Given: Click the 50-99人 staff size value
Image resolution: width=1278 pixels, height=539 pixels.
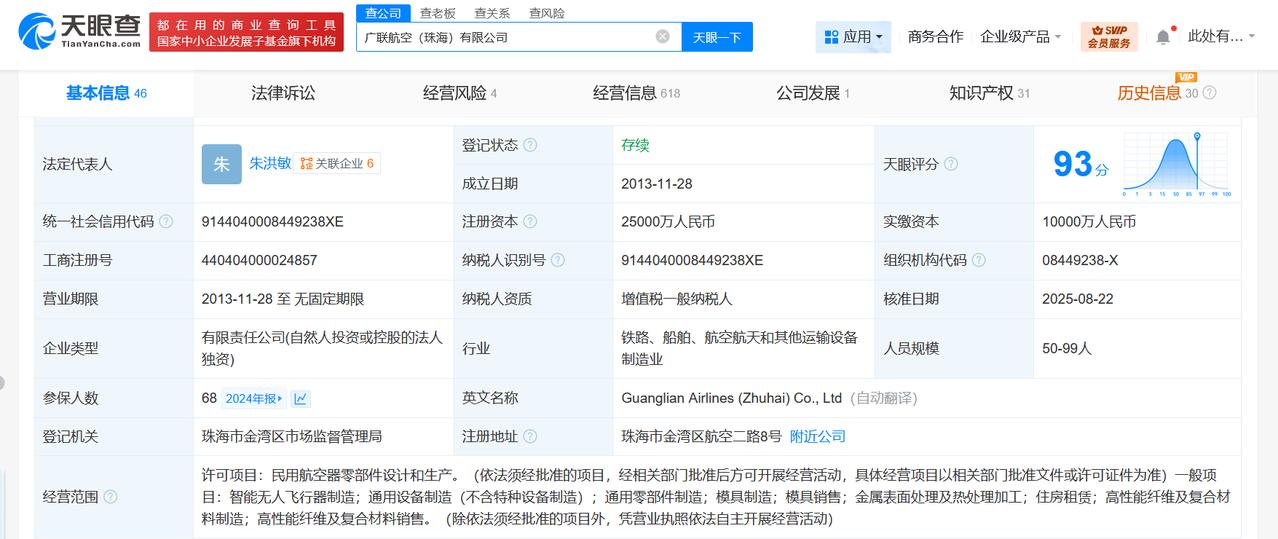Looking at the screenshot, I should 1067,348.
